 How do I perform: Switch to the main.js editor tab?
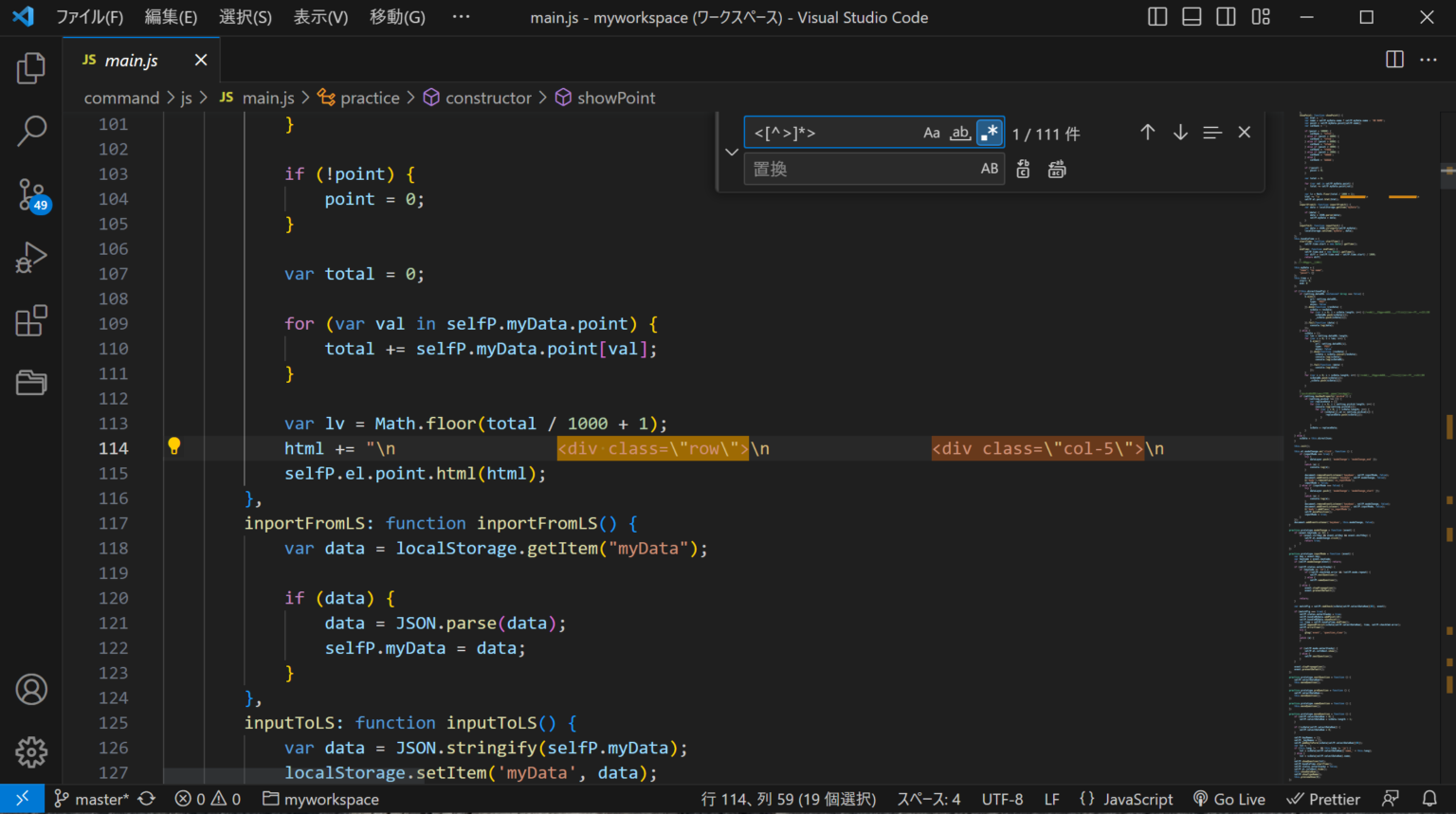click(131, 61)
